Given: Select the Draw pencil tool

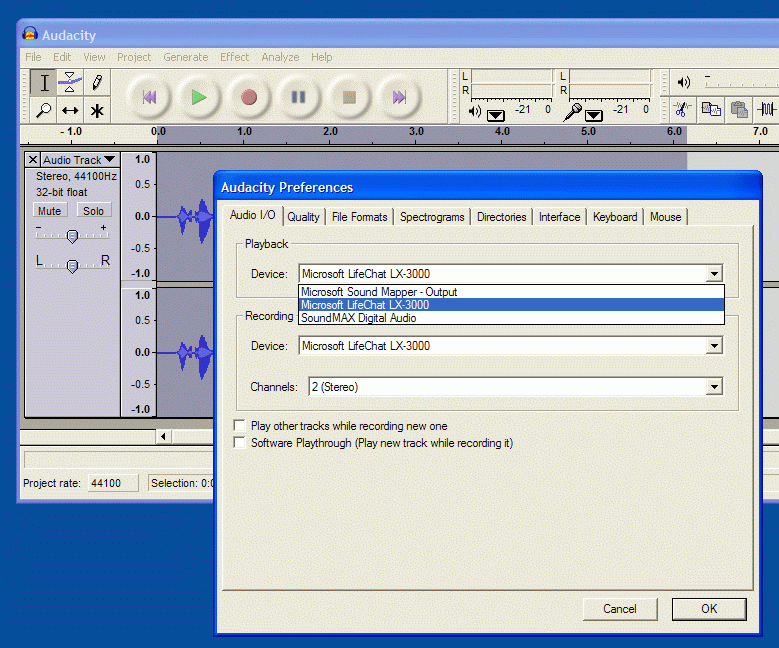Looking at the screenshot, I should [x=97, y=82].
